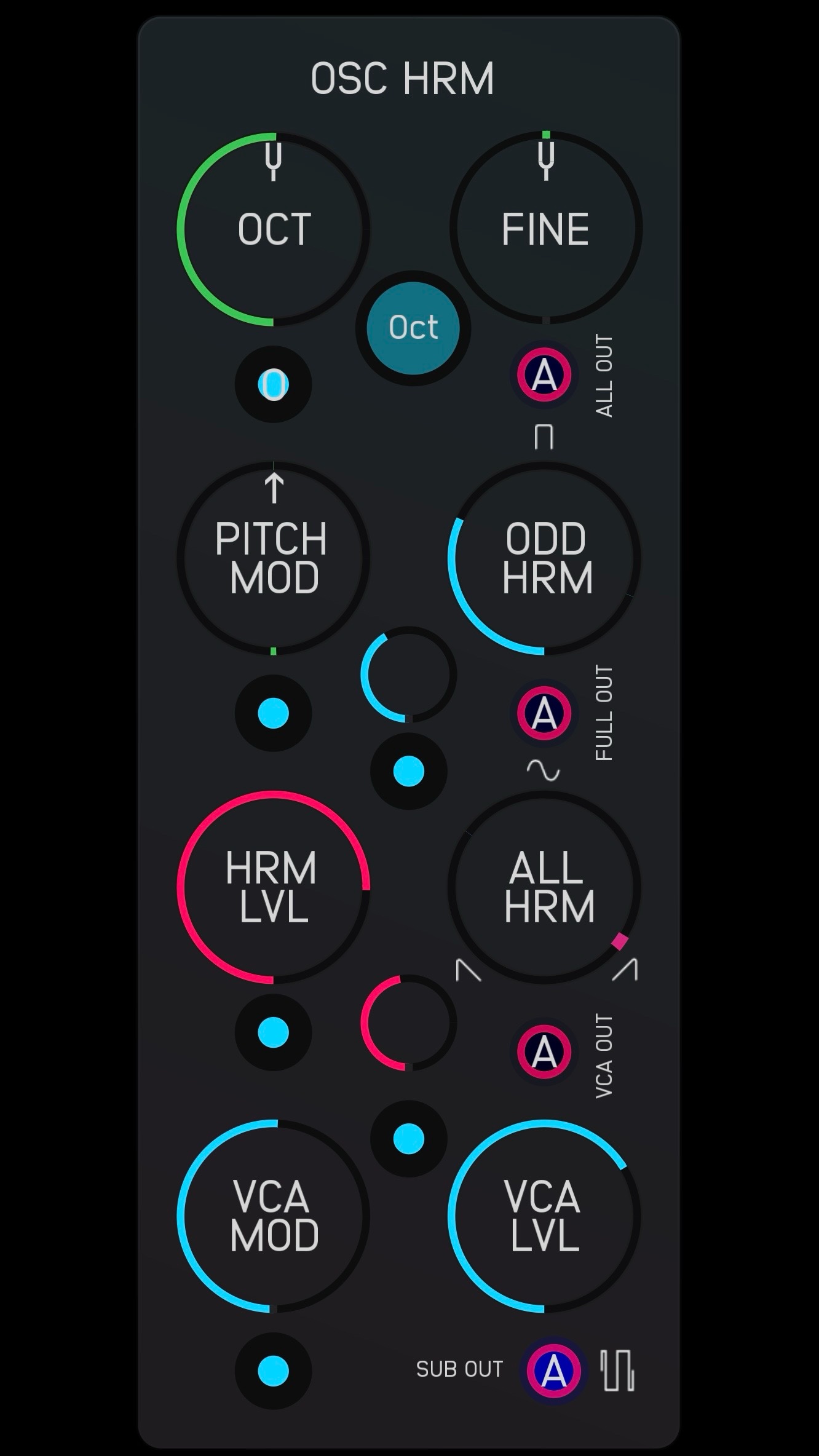Click the FULL OUT audio output jack
Viewport: 819px width, 1456px height.
(544, 714)
